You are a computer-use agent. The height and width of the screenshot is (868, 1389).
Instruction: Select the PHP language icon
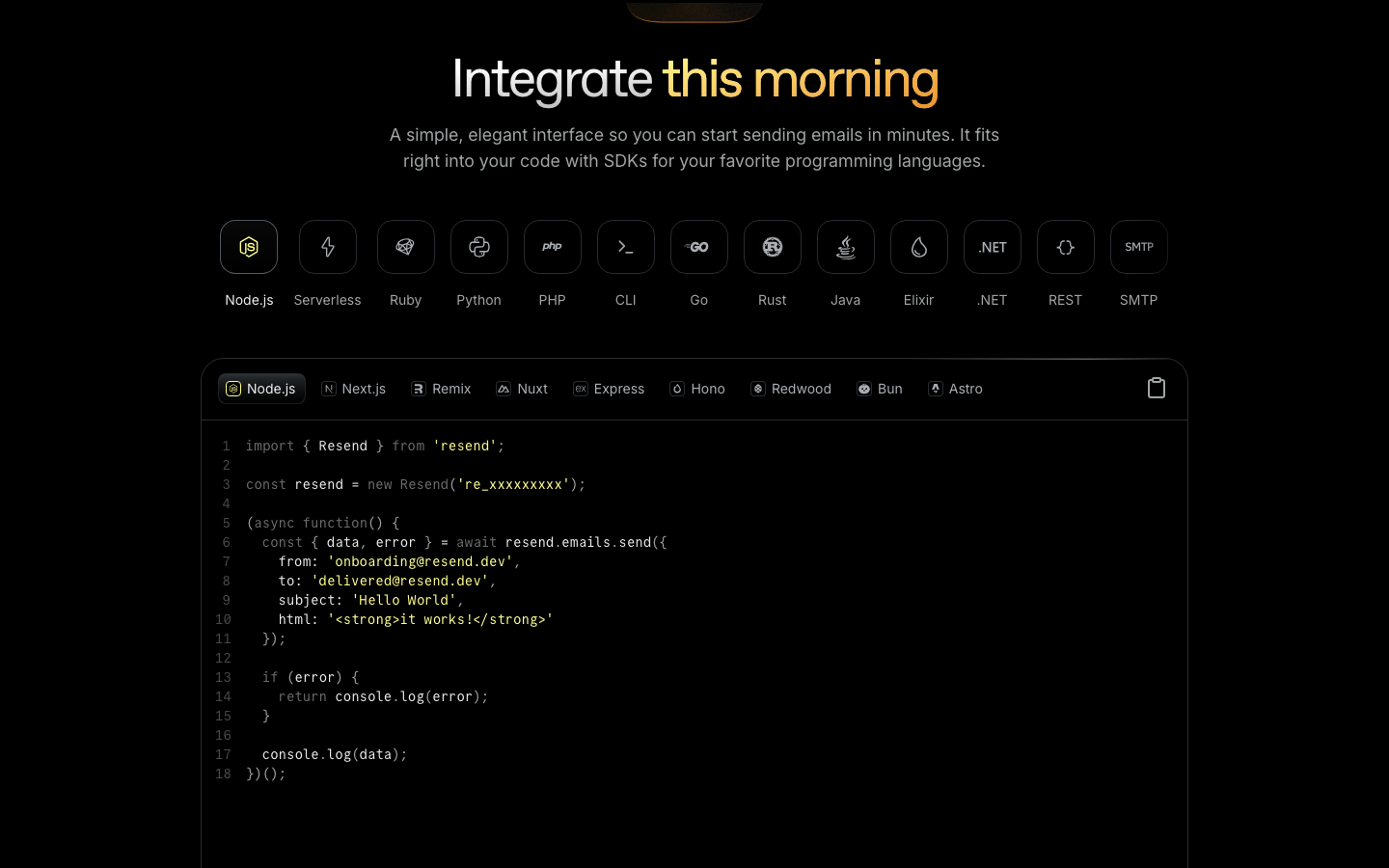coord(553,247)
